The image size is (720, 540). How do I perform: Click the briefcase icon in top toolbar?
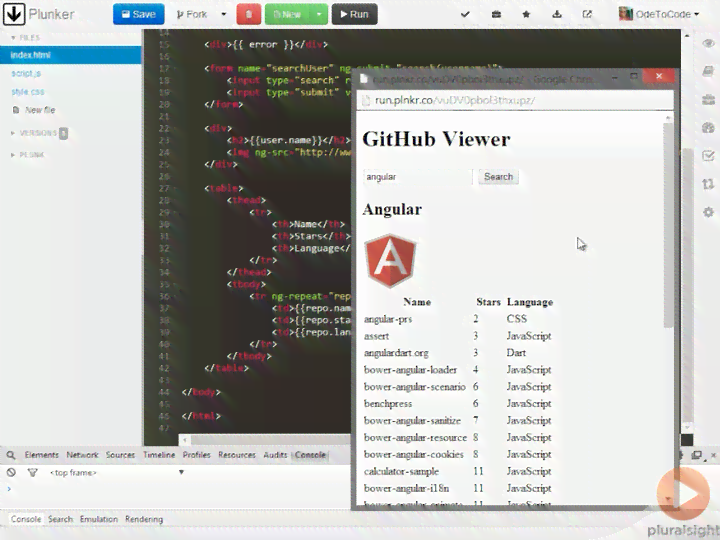coord(496,14)
